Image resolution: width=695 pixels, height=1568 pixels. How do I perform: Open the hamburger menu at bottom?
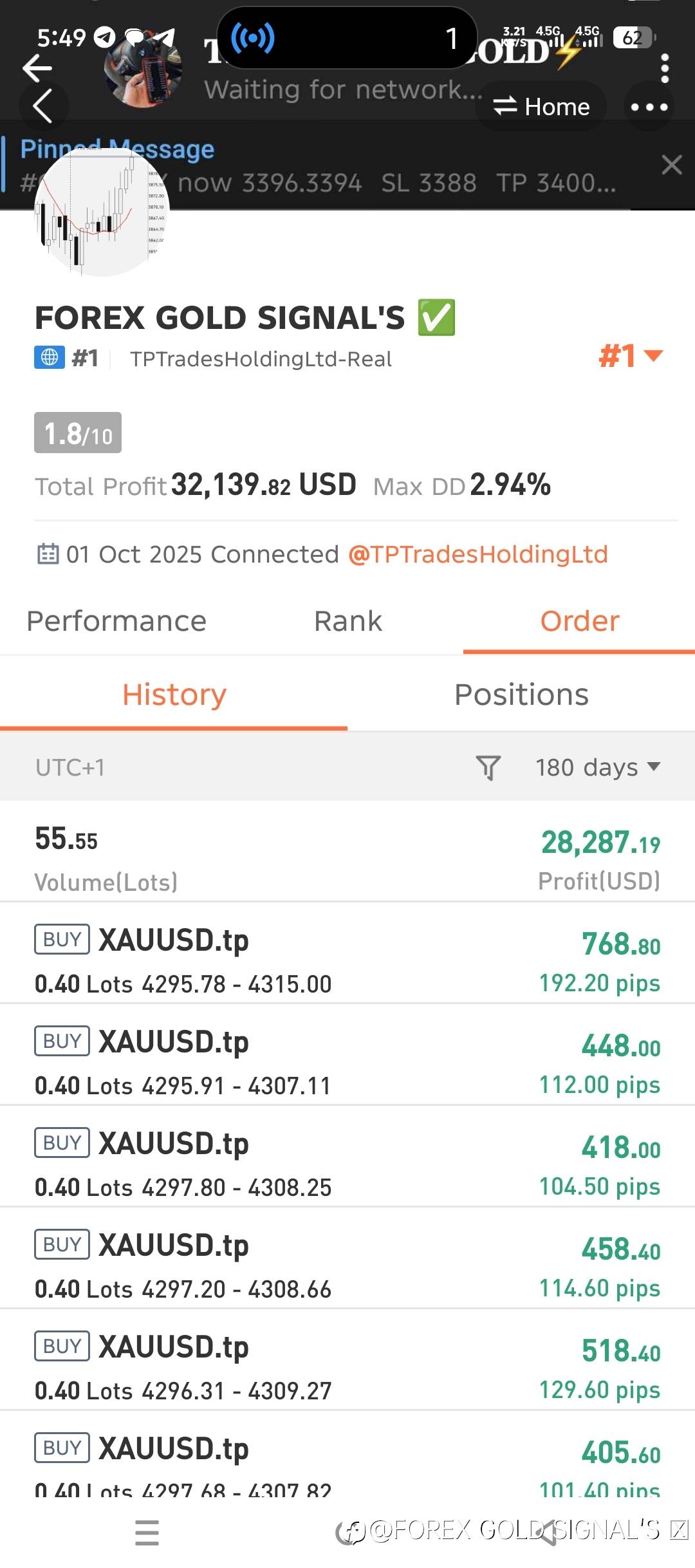[x=147, y=1532]
